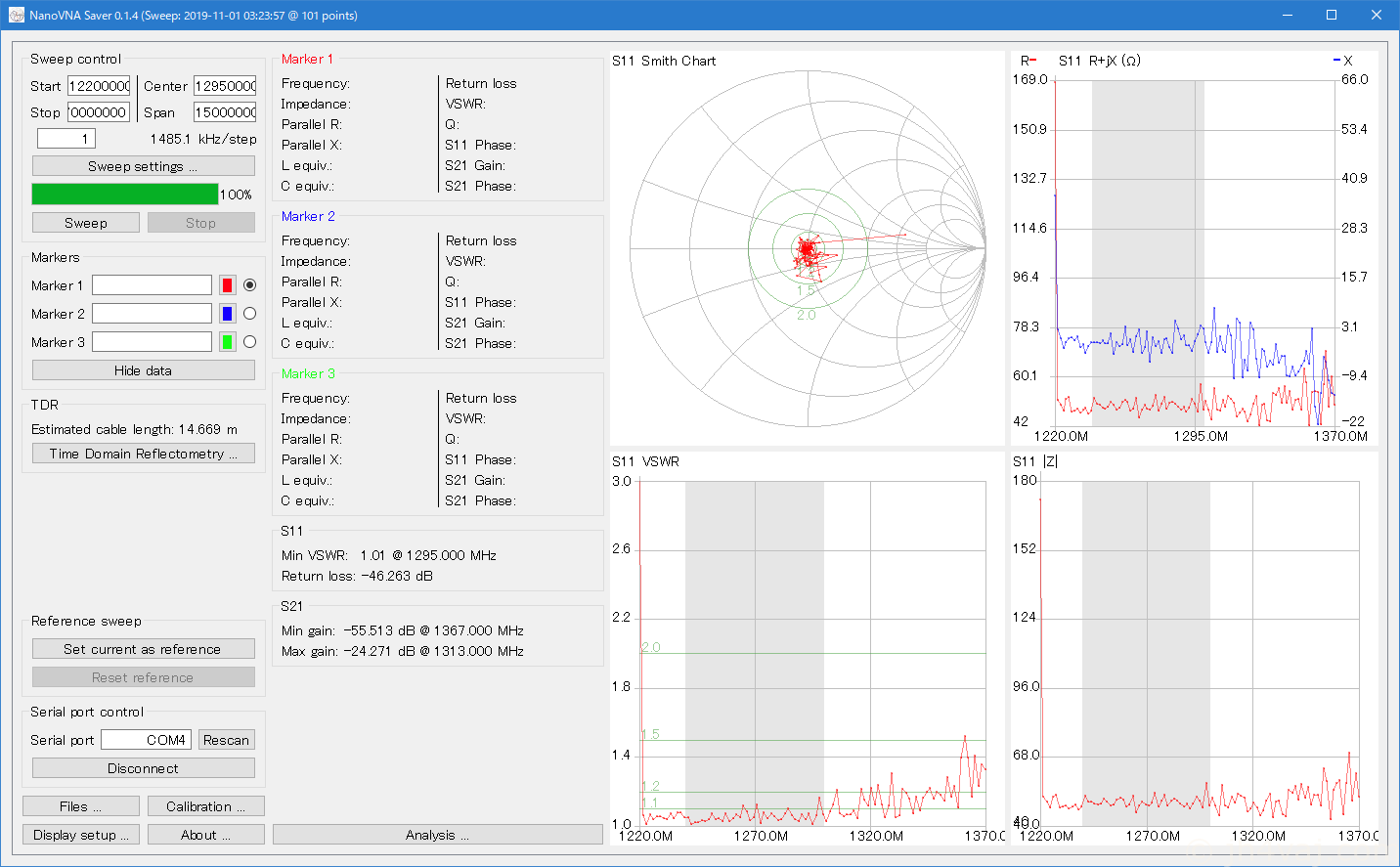Click the Span frequency input field
The width and height of the screenshot is (1400, 867).
[225, 112]
